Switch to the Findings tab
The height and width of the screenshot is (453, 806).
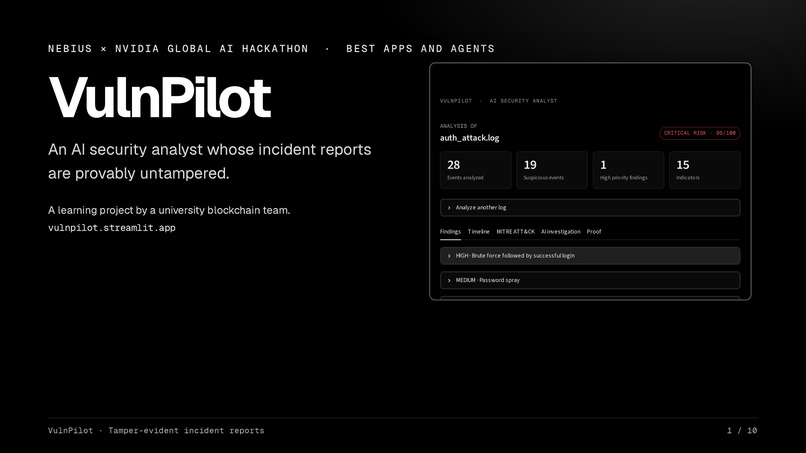450,232
